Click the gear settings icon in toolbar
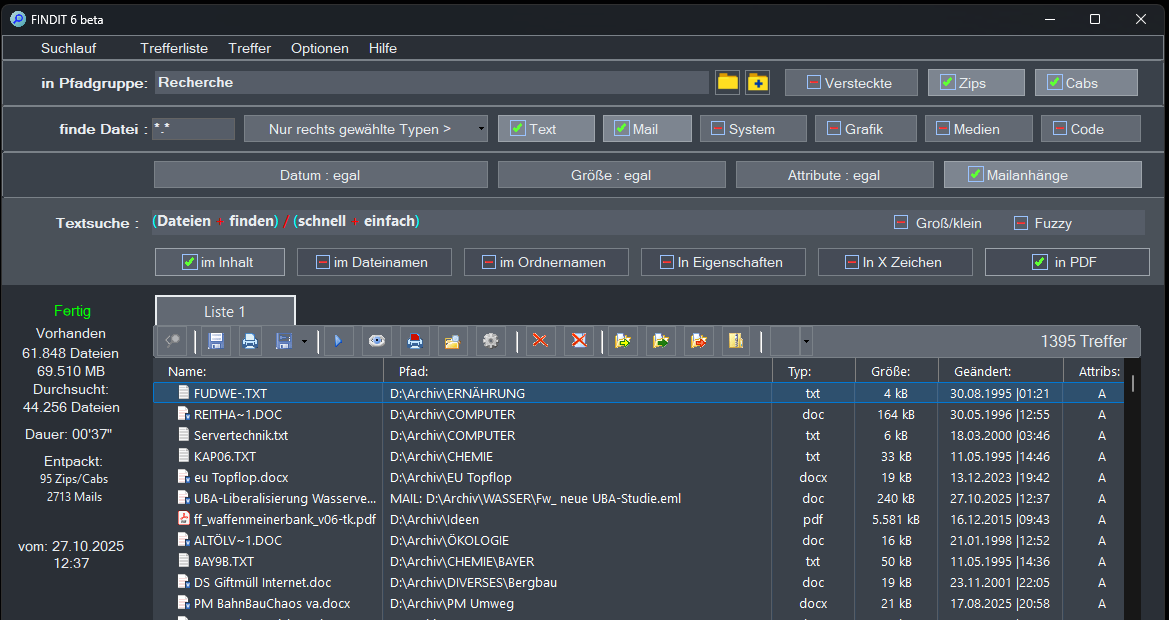This screenshot has width=1169, height=620. (x=490, y=341)
